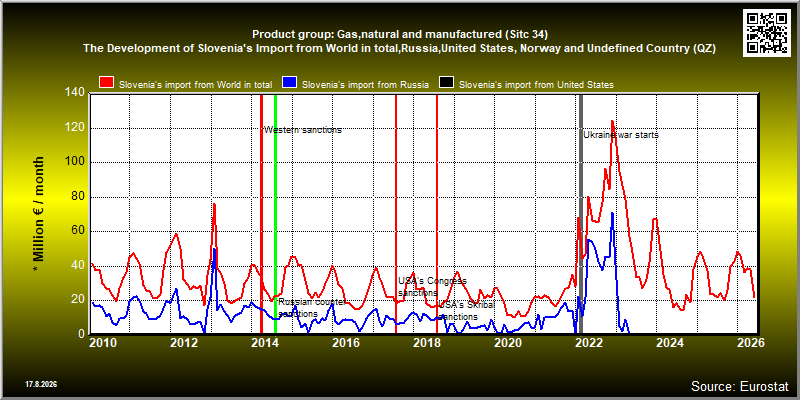
Task: Click the y-axis value 20
Action: [79, 300]
